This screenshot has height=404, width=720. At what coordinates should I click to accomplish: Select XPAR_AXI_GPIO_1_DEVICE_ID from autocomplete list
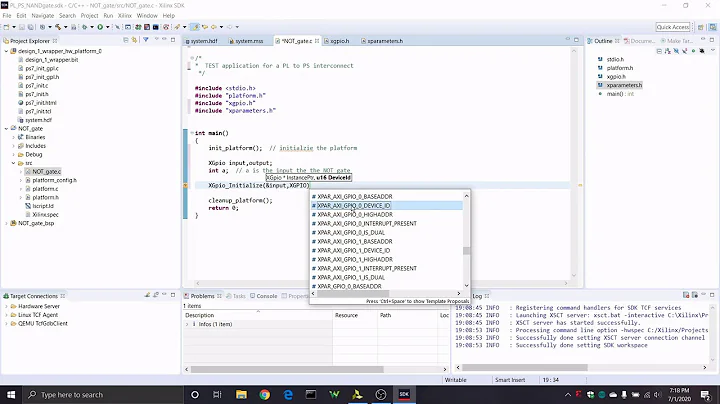coord(354,250)
